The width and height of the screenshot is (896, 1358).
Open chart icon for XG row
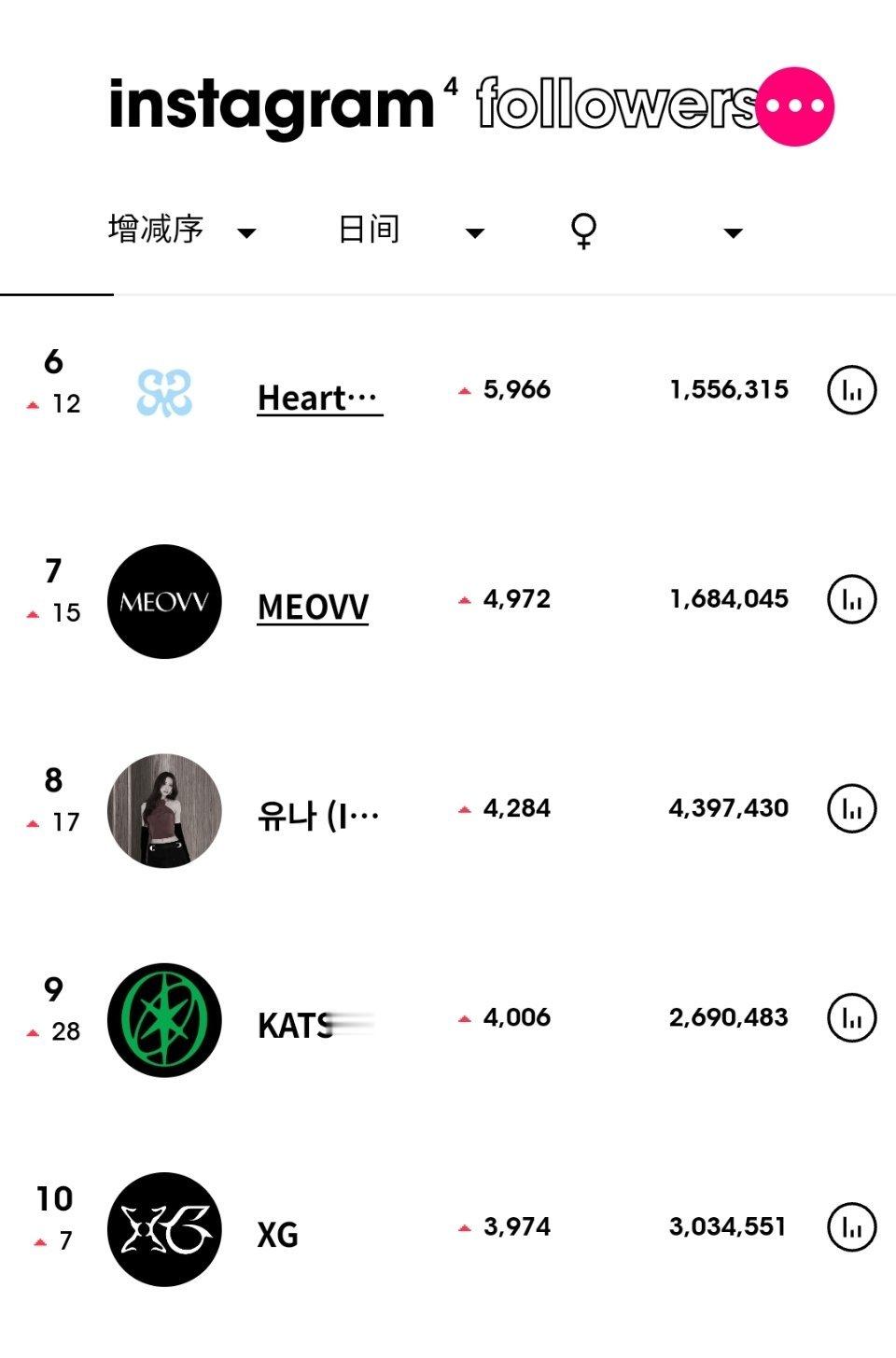tap(852, 1226)
